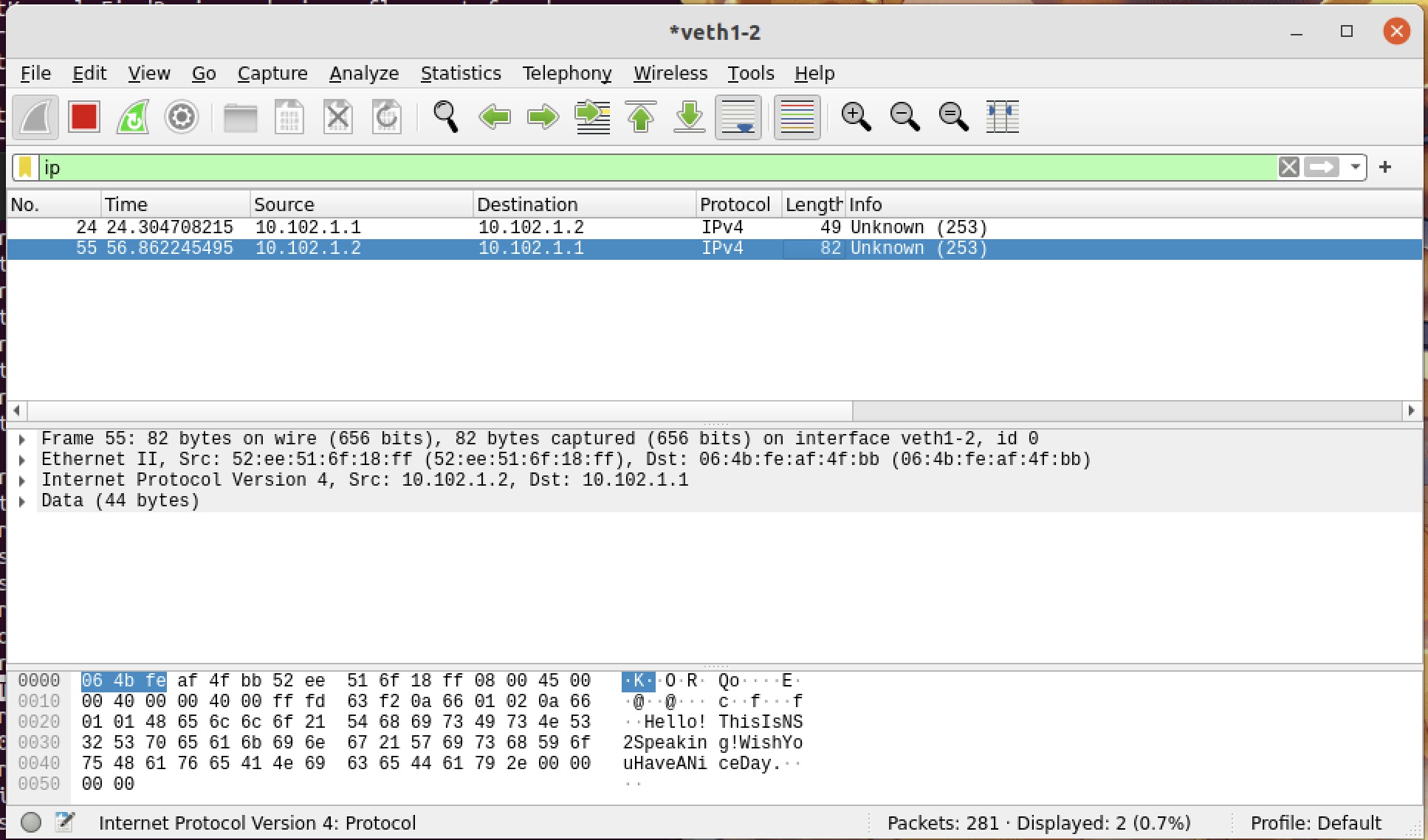Go forward in packet history
This screenshot has height=840, width=1428.
click(x=543, y=117)
